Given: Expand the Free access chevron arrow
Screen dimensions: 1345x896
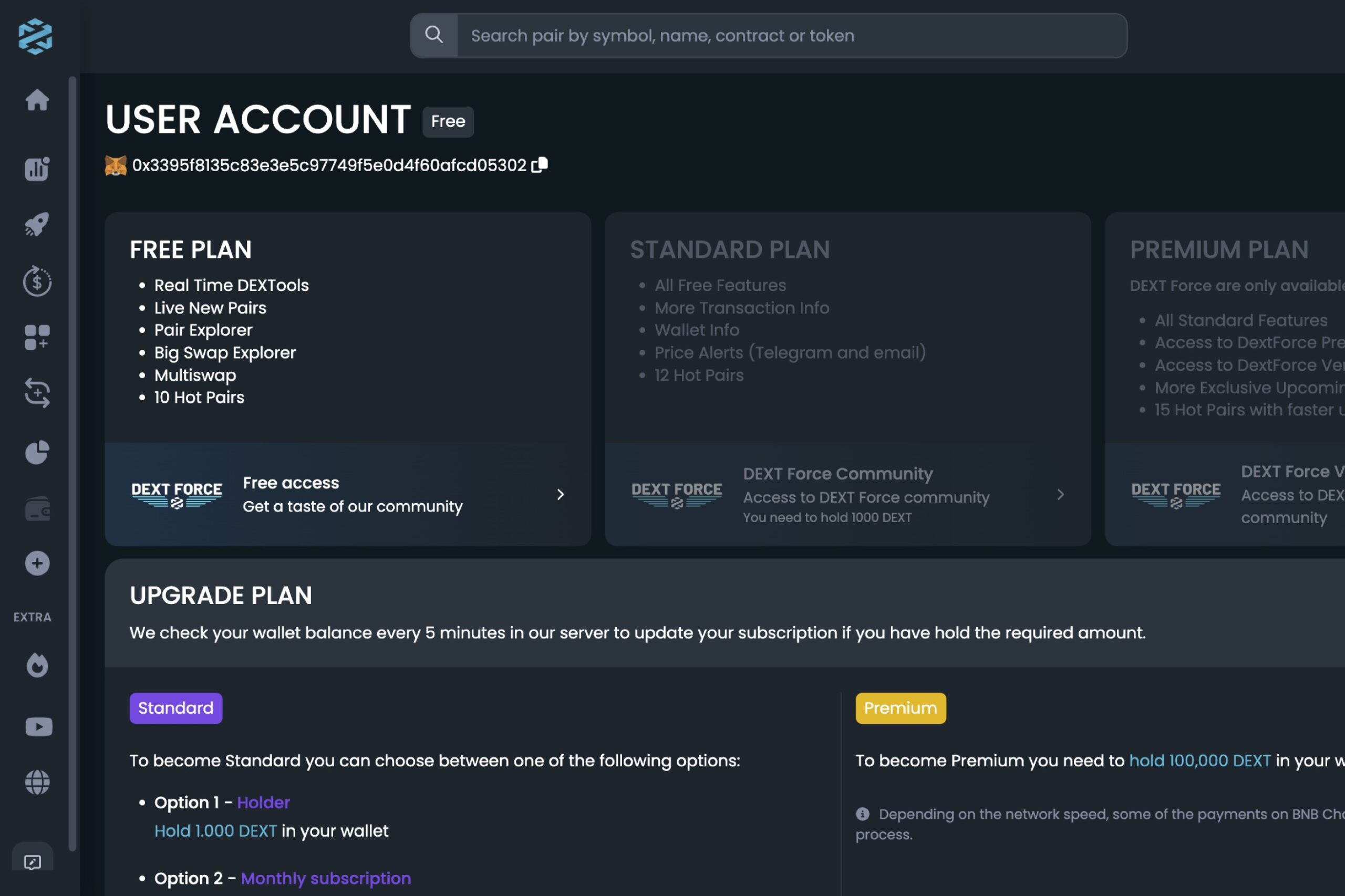Looking at the screenshot, I should tap(560, 495).
